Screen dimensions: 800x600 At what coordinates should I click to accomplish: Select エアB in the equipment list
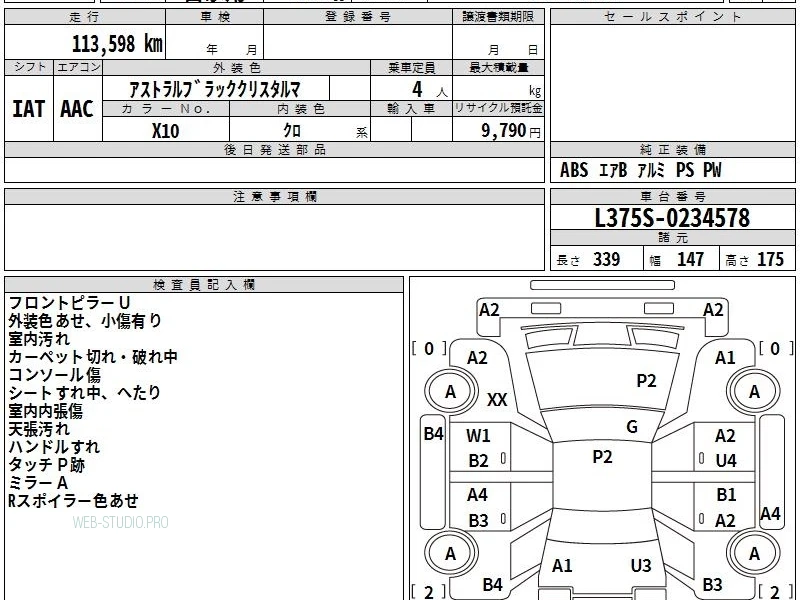[x=613, y=170]
